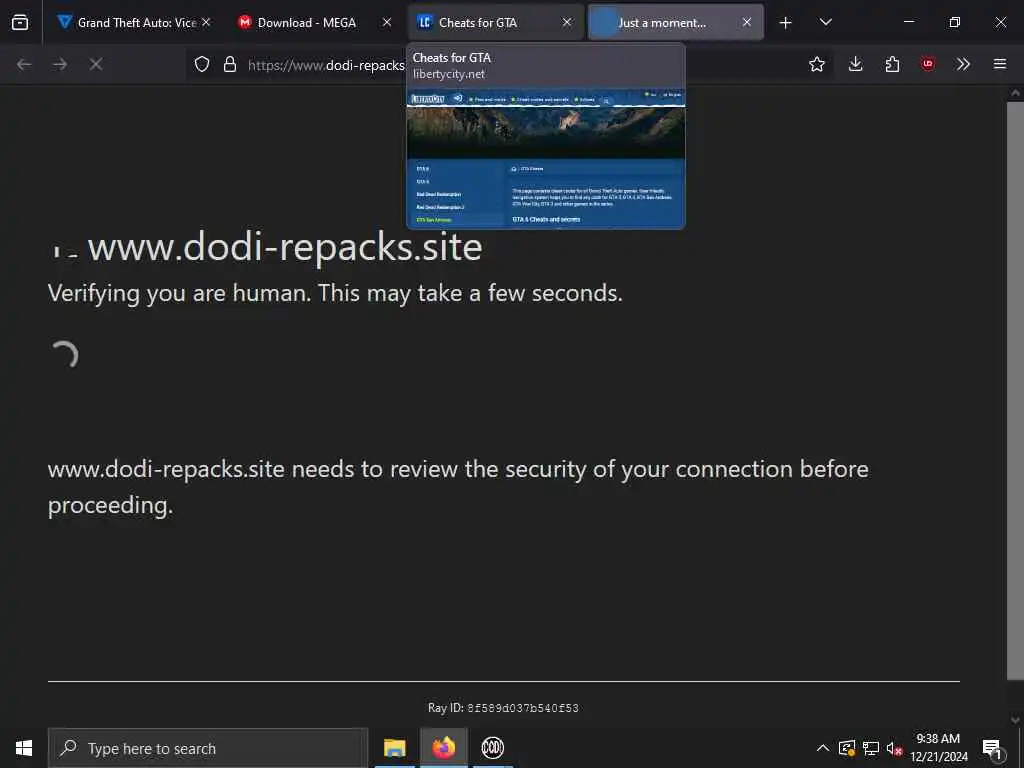Expand the list all tabs dropdown

tap(825, 22)
